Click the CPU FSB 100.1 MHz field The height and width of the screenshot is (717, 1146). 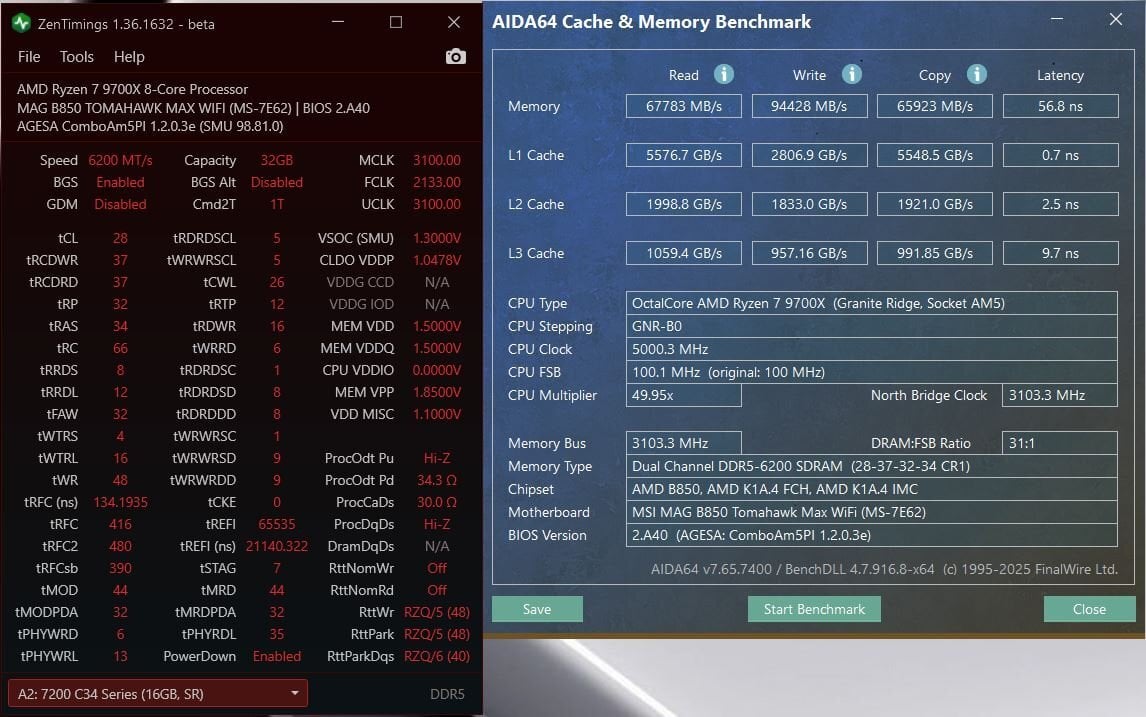[x=871, y=372]
